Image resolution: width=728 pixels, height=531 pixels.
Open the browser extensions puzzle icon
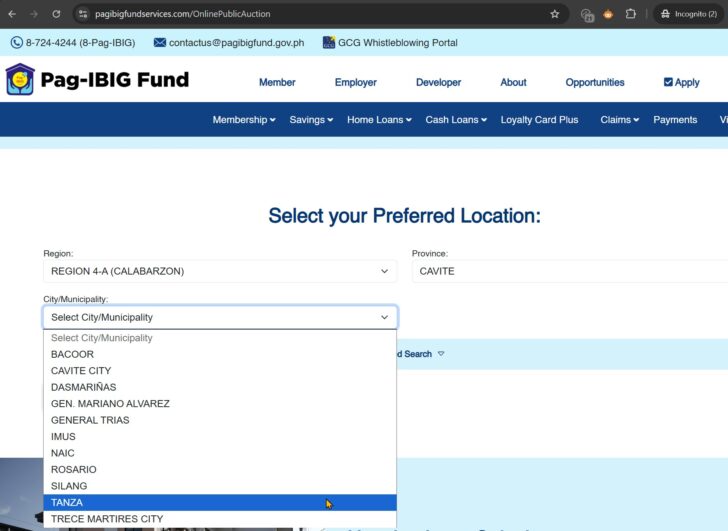[x=631, y=14]
